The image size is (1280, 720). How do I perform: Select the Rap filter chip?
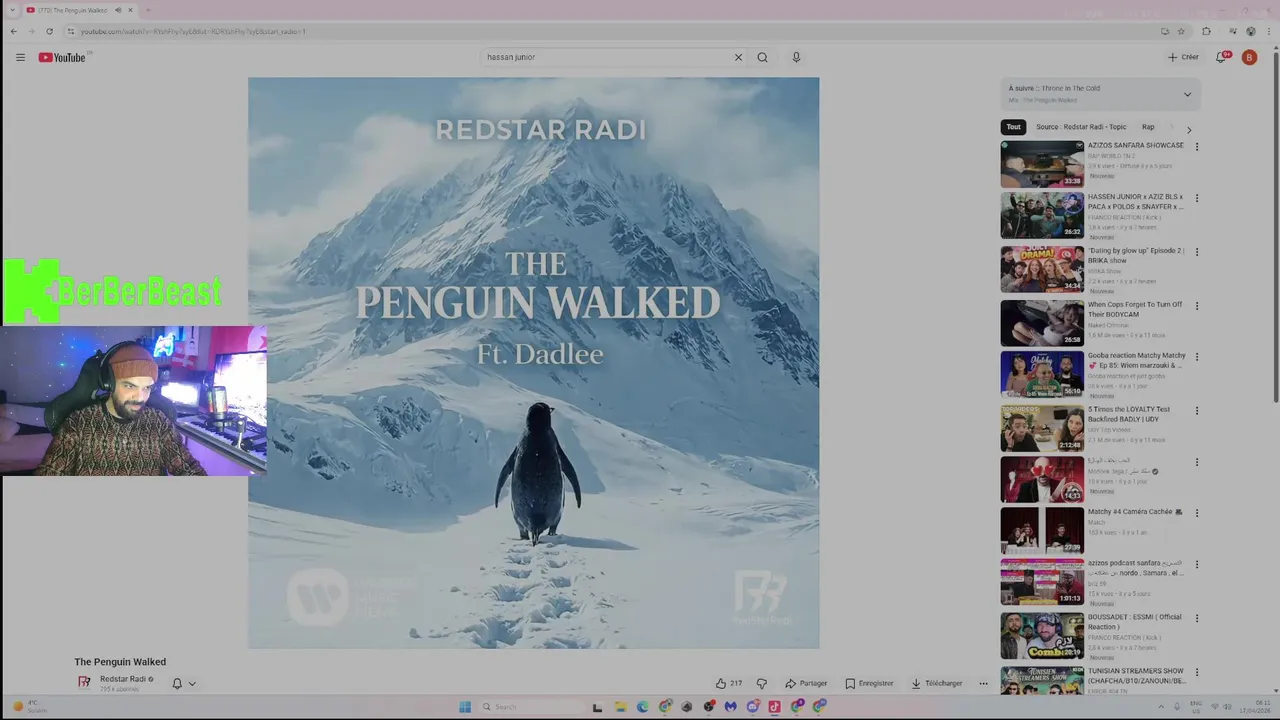1148,127
